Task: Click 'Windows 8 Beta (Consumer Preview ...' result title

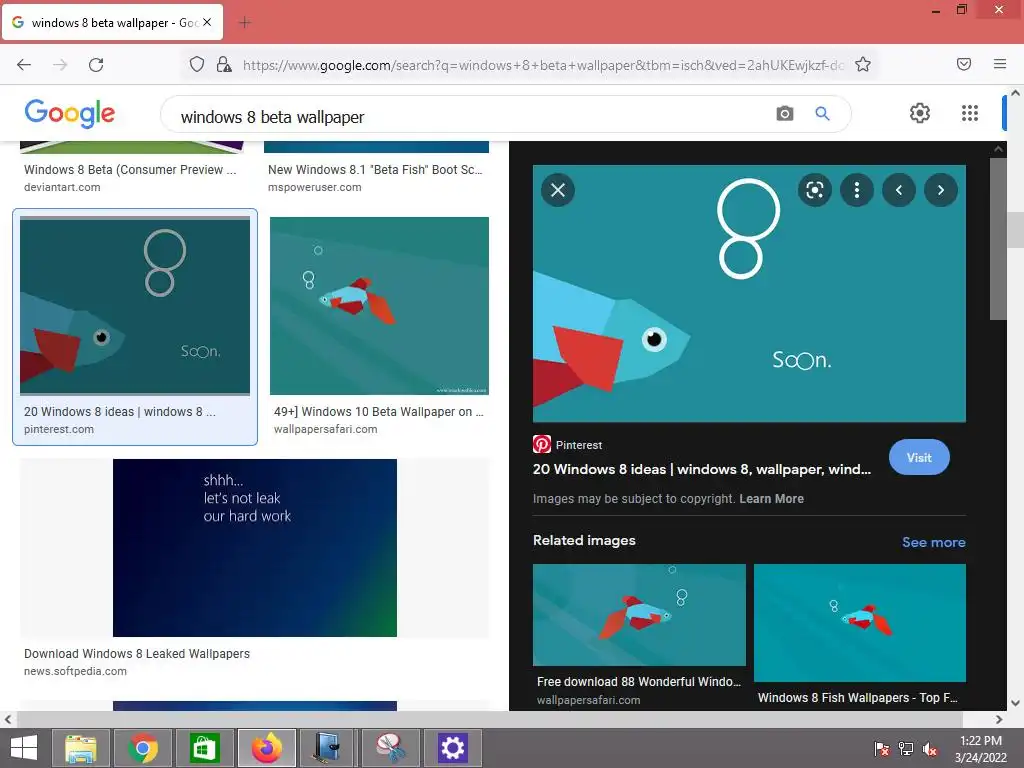Action: (x=130, y=170)
